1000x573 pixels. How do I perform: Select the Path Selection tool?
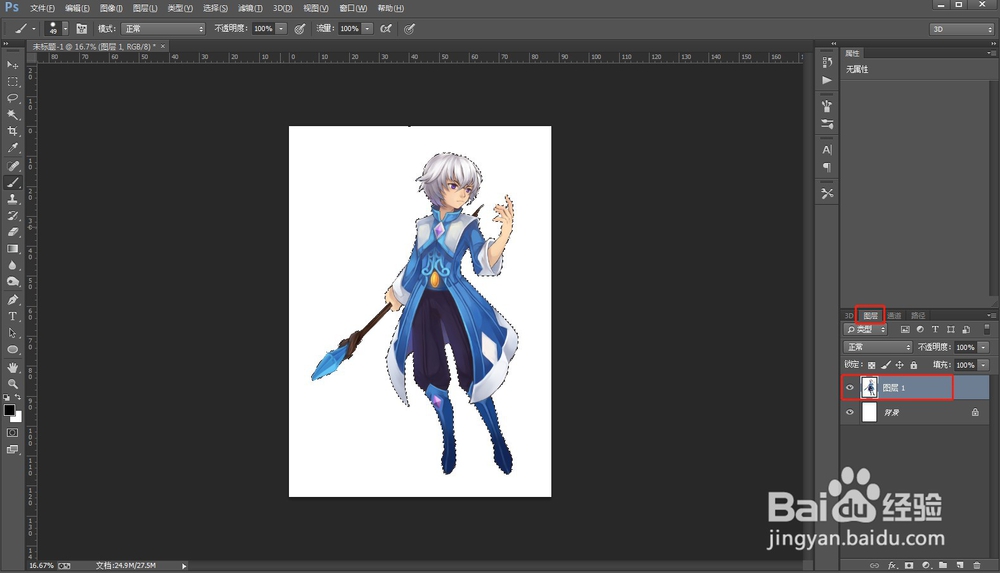[12, 333]
